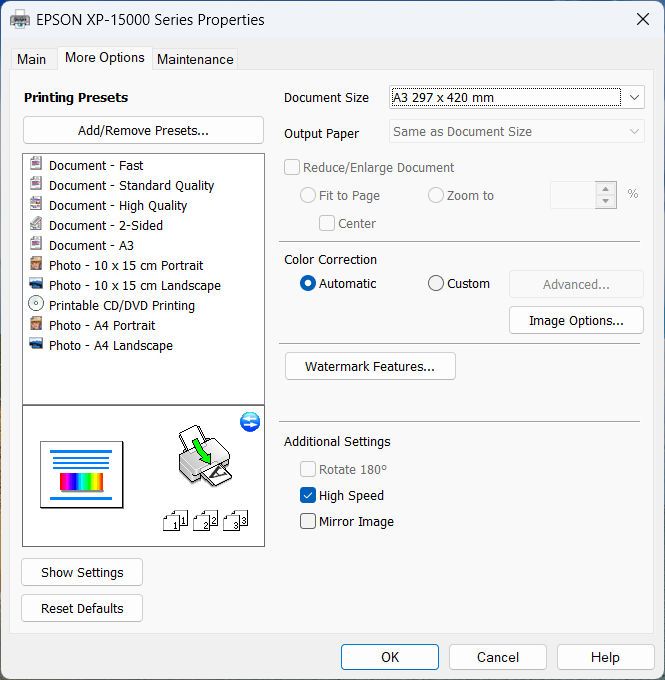Decrease zoom percentage with down arrow
Screen dimensions: 665x680
pyautogui.click(x=606, y=201)
